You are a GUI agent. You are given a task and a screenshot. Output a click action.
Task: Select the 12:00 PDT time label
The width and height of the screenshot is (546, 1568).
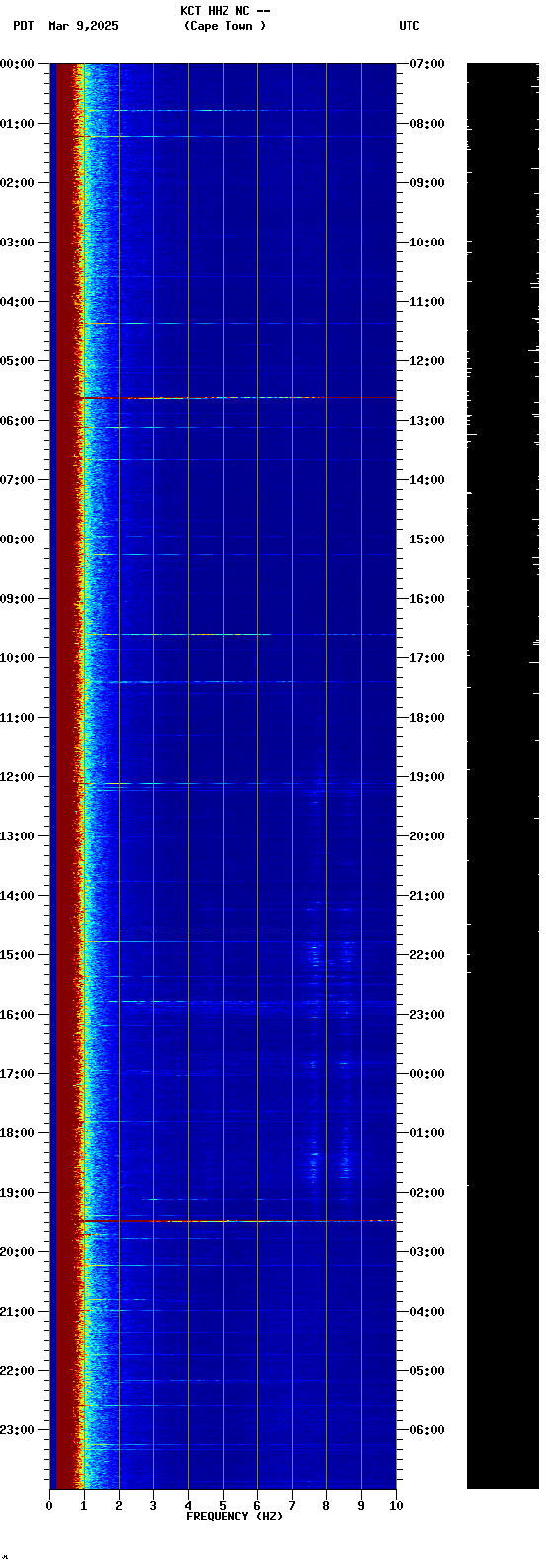(17, 777)
